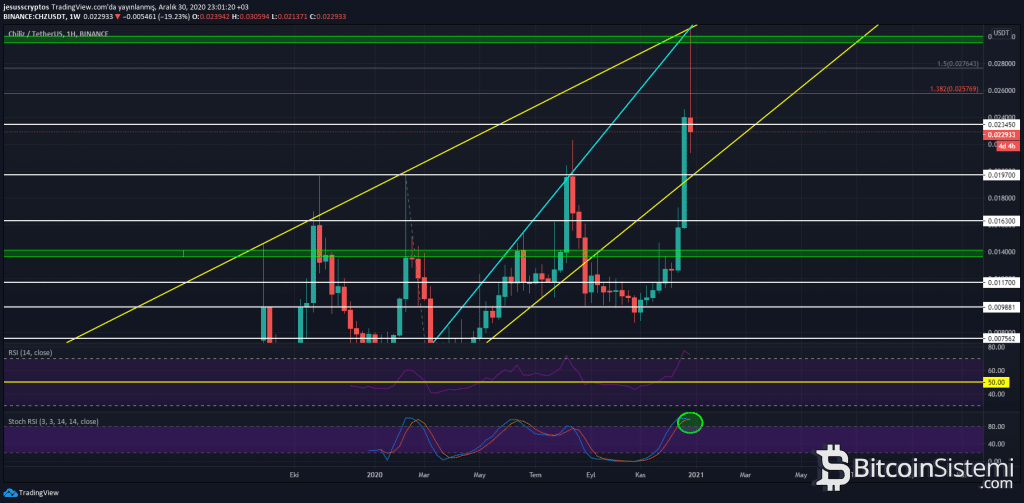Screen dimensions: 1024x503
Task: Click the Eki label on time axis
Action: click(x=295, y=476)
